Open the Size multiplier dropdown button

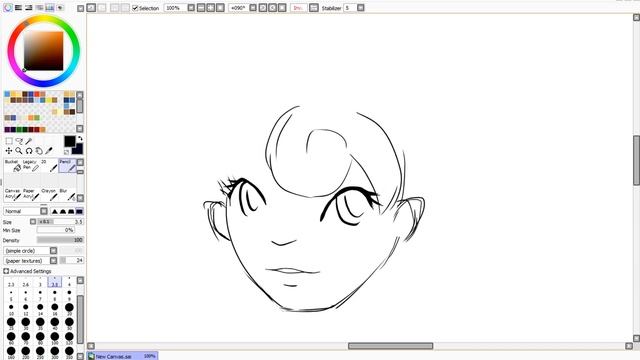pos(33,222)
